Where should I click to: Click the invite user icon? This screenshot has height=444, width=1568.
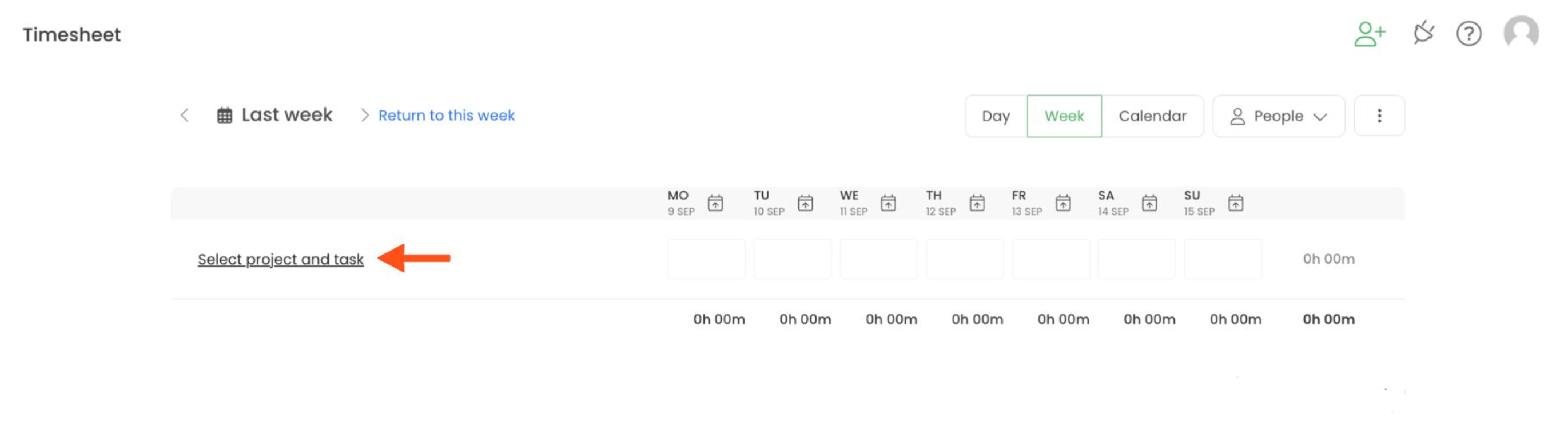[1369, 34]
